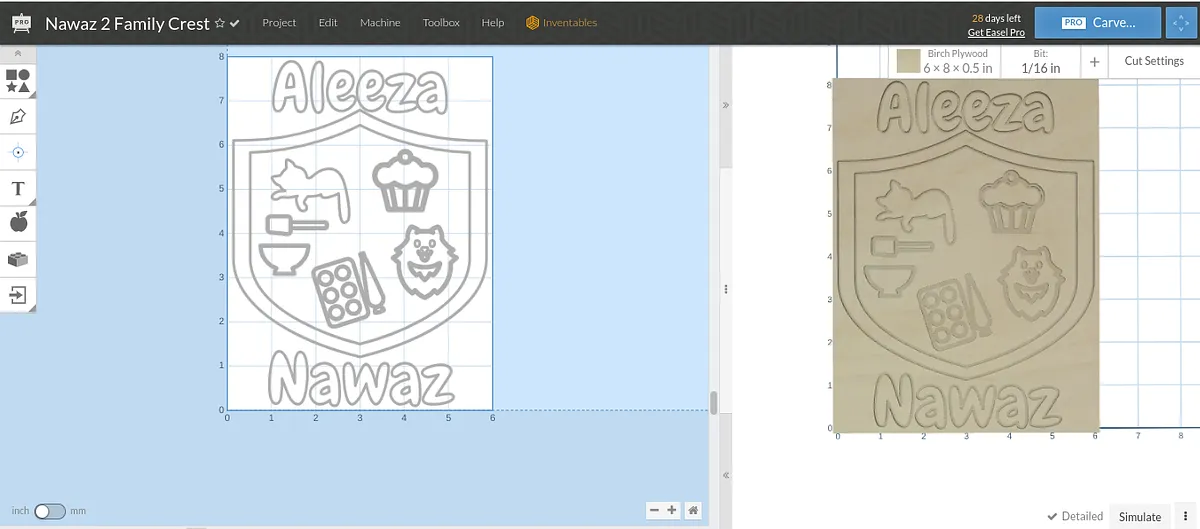Switch units with the inch/mm toggle
Viewport: 1200px width, 529px height.
[x=49, y=511]
